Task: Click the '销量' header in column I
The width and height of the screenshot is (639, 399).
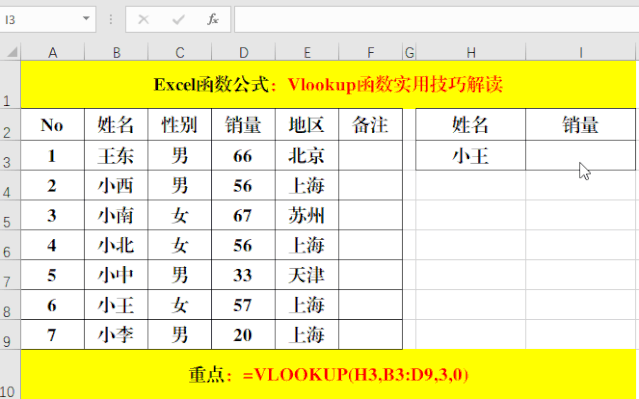Action: 580,124
